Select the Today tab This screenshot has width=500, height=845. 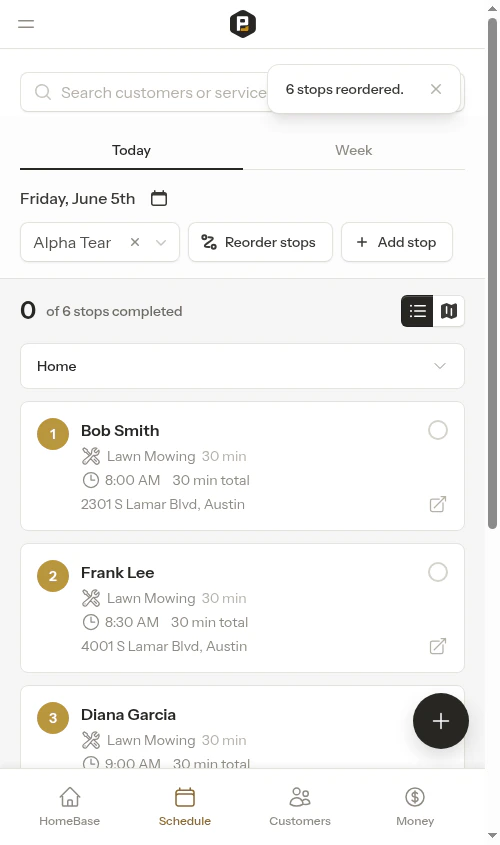coord(131,150)
